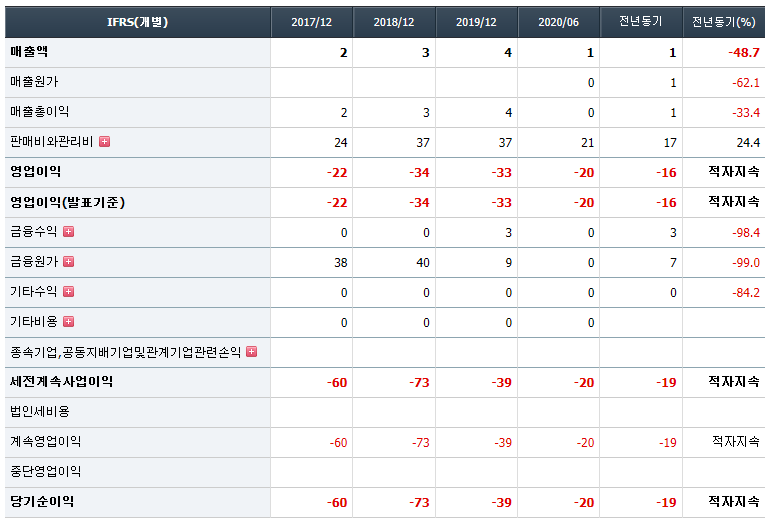Image resolution: width=775 pixels, height=524 pixels.
Task: Click the 2020/06 column header
Action: (559, 22)
